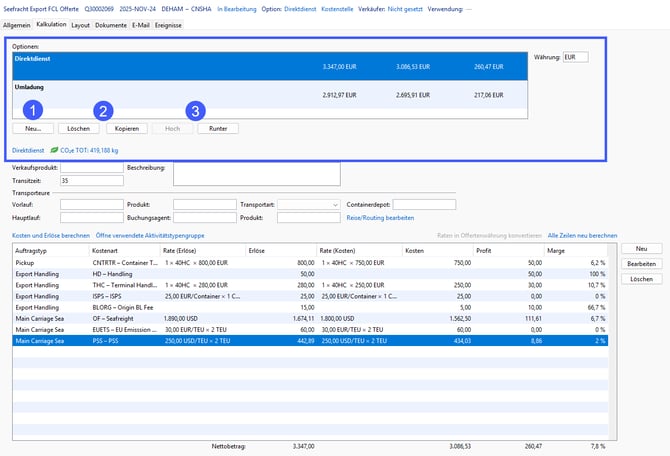Image resolution: width=670 pixels, height=456 pixels.
Task: Click the numbered marker 1 badge
Action: pos(34,110)
